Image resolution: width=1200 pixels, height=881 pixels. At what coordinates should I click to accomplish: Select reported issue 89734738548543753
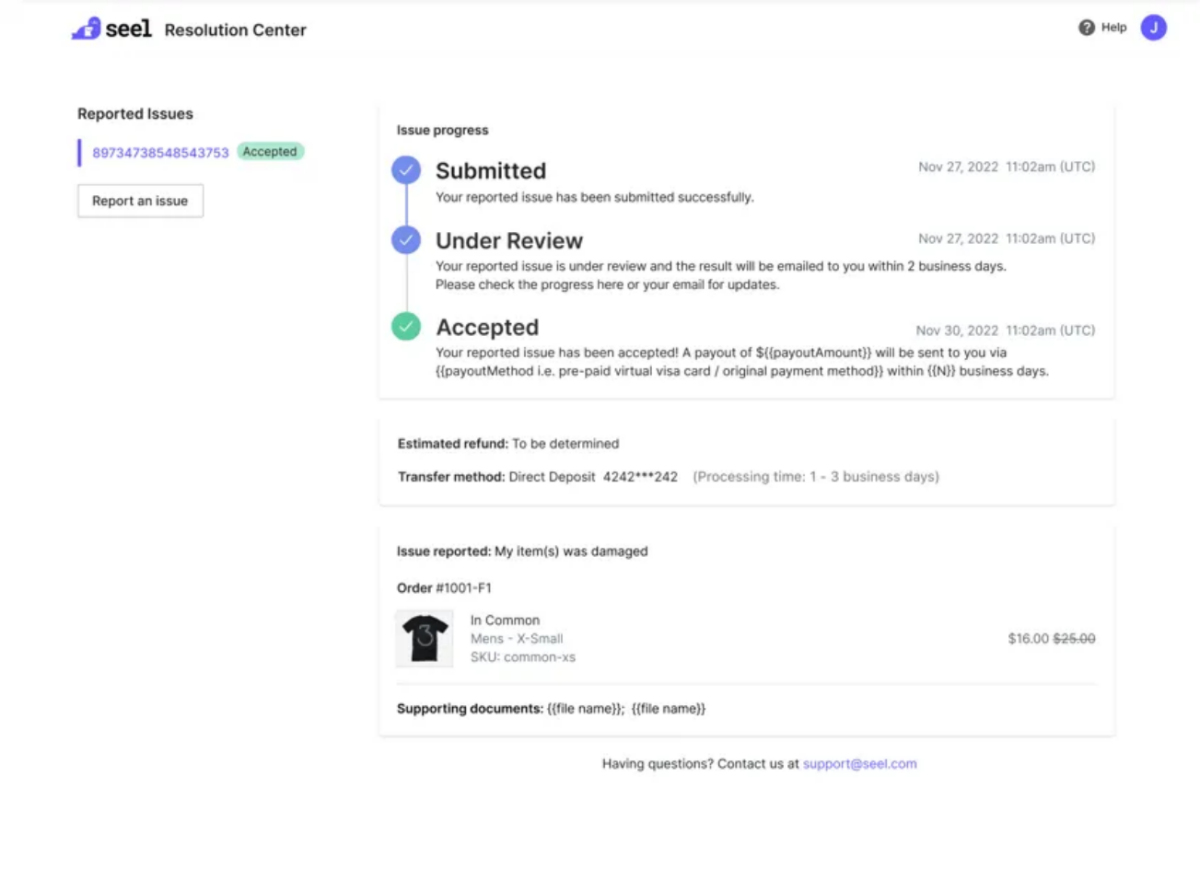160,153
